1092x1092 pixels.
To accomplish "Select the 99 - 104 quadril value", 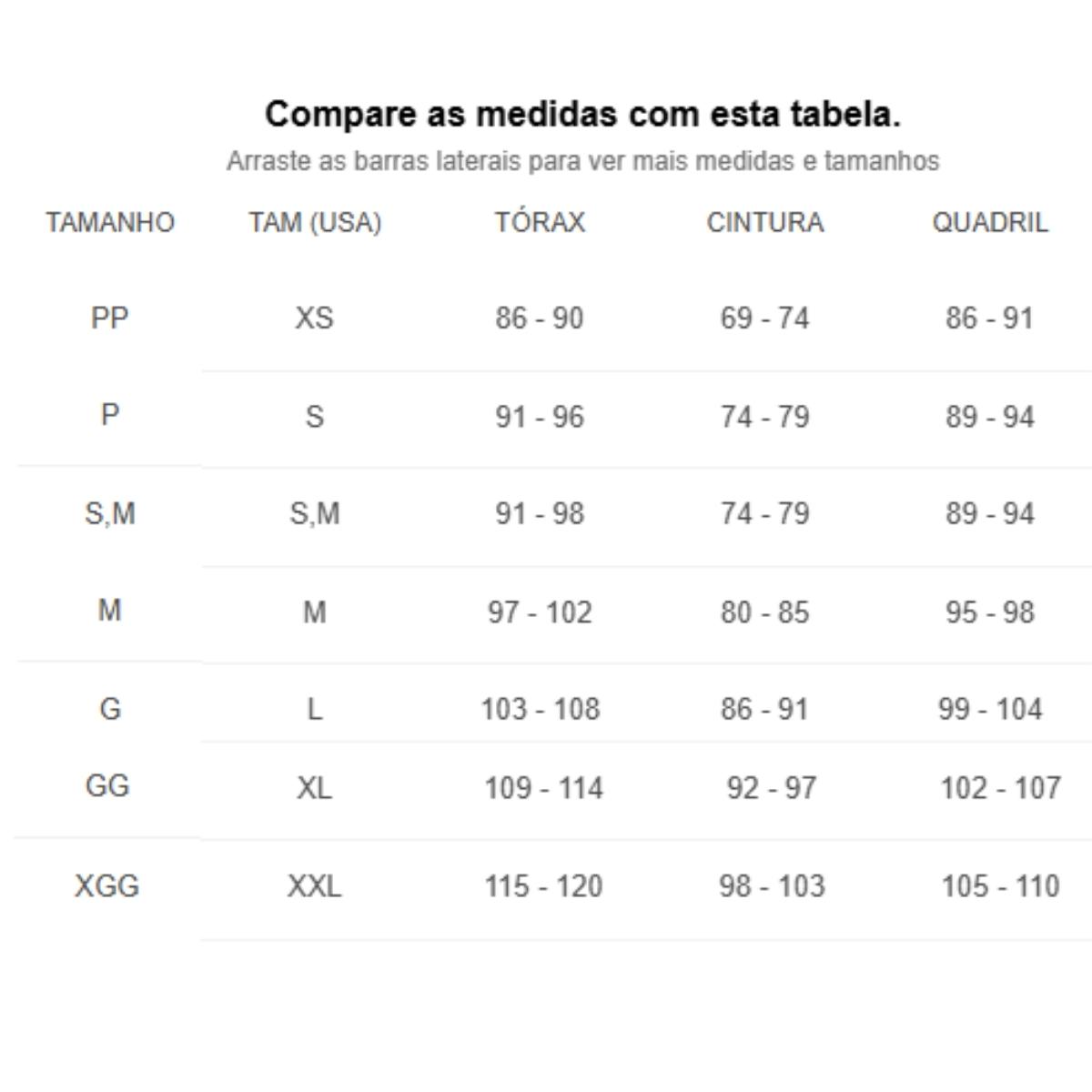I will 990,709.
